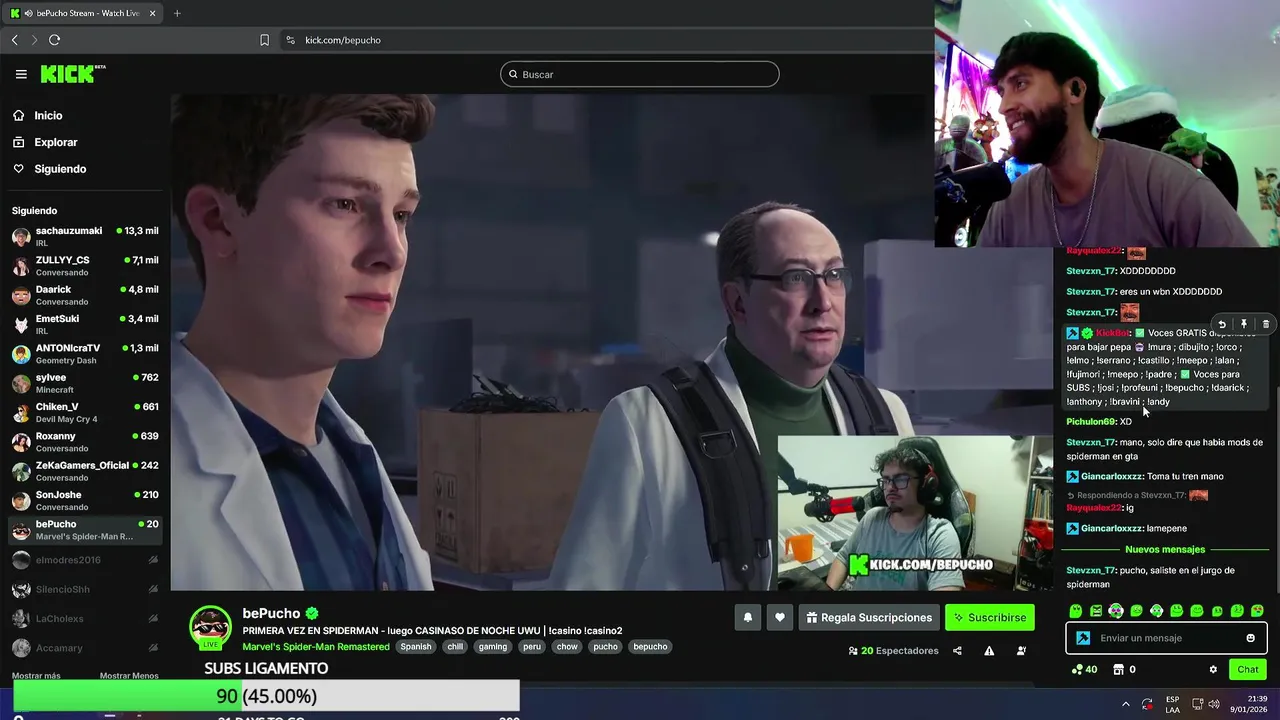Open the hamburger sidebar menu
Screen dimensions: 1280x720
21,74
